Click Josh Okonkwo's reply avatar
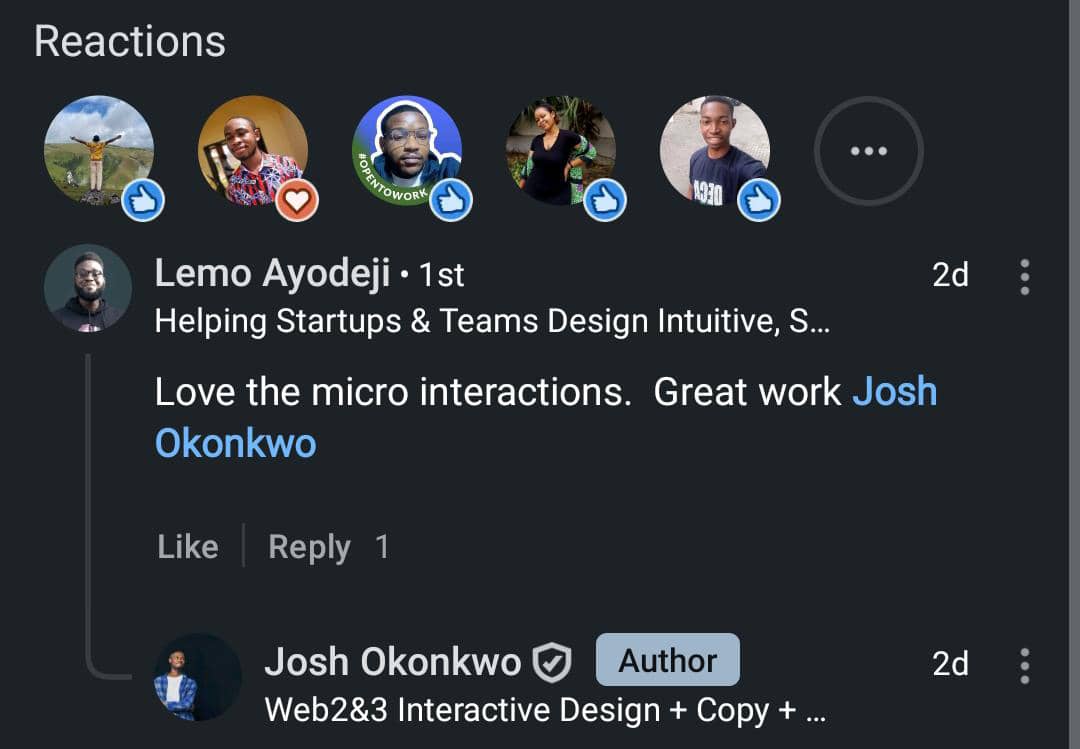1080x749 pixels. point(198,677)
